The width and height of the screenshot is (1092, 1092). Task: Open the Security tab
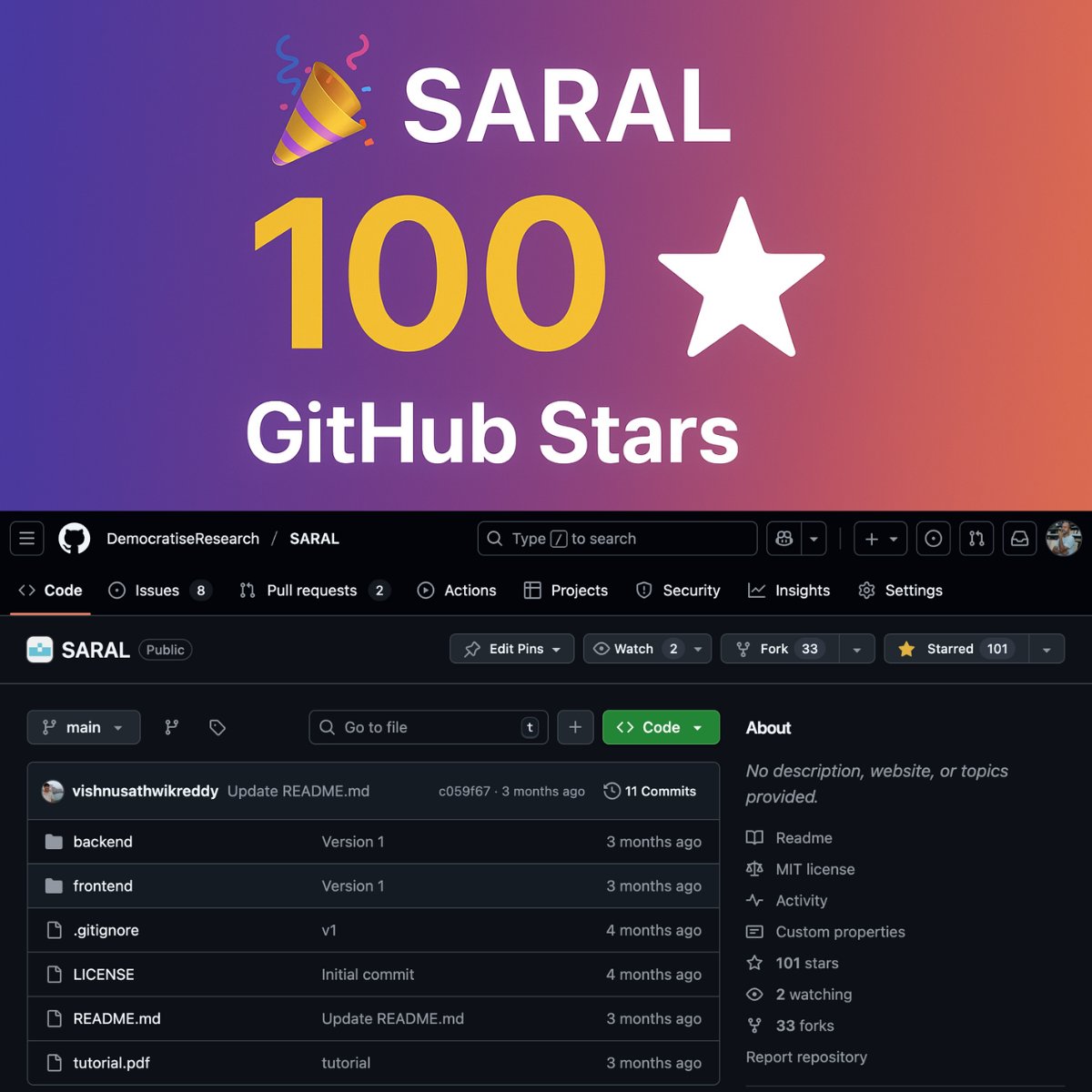coord(678,591)
